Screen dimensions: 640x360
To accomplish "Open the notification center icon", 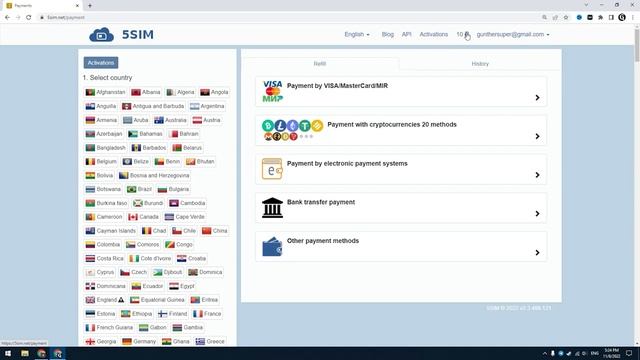I will tap(629, 353).
